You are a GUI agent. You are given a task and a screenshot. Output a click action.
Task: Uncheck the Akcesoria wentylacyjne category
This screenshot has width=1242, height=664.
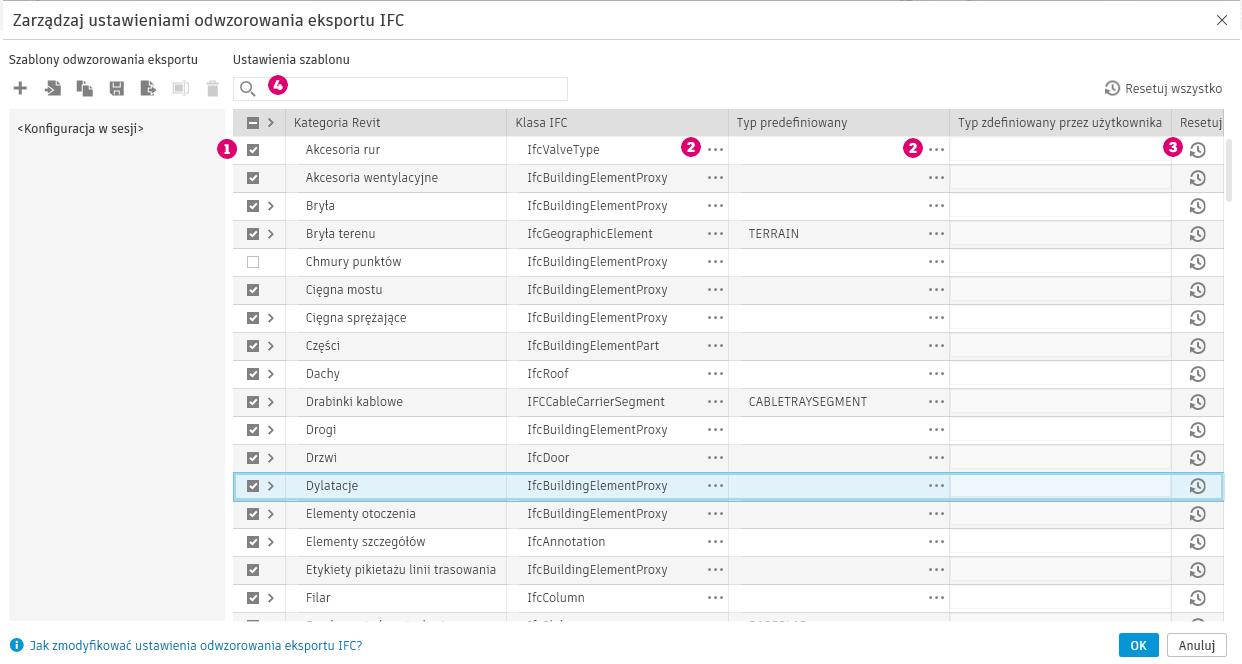pos(253,178)
